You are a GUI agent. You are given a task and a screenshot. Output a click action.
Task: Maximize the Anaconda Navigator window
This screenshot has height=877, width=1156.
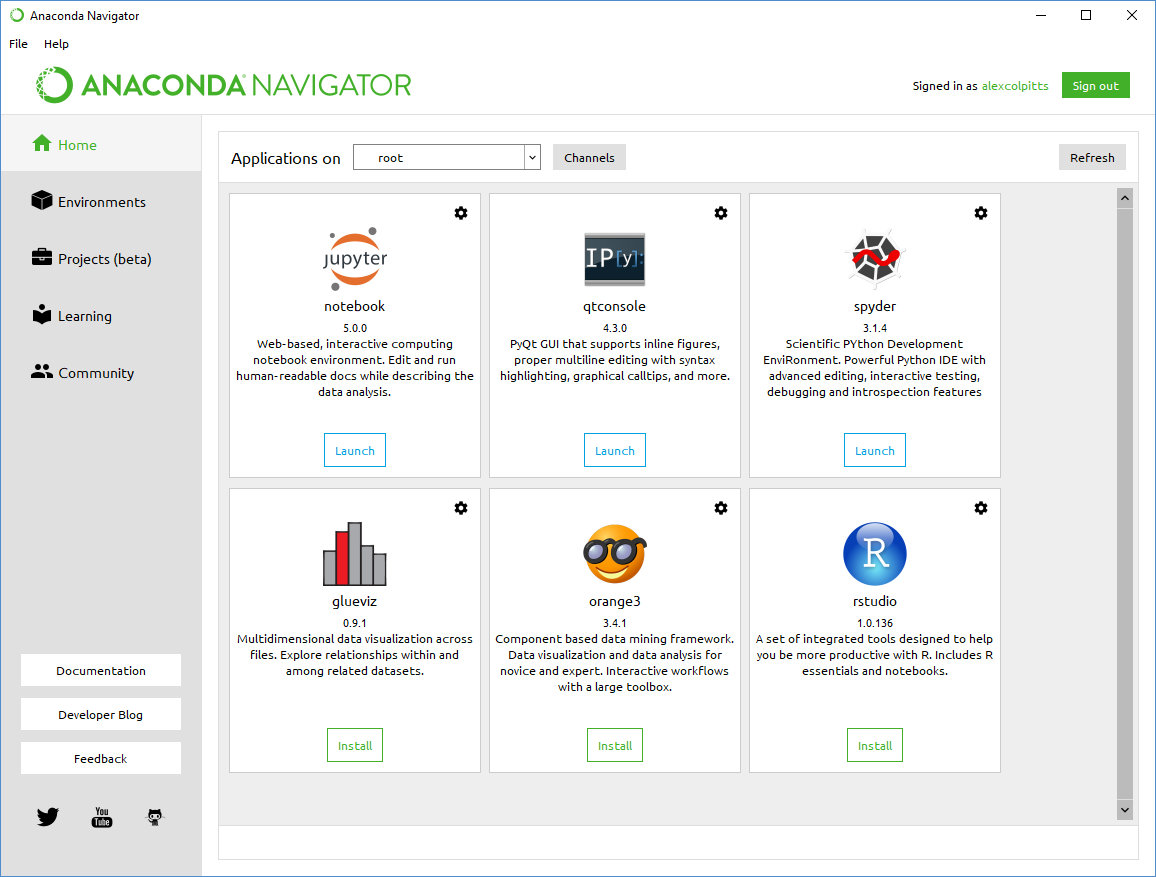(x=1085, y=15)
